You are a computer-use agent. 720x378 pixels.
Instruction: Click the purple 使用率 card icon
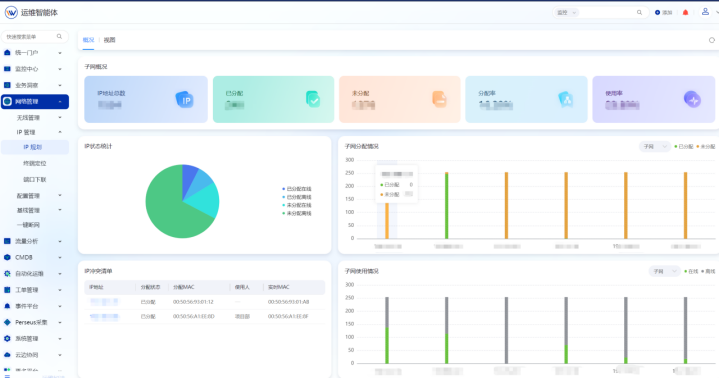(x=692, y=99)
